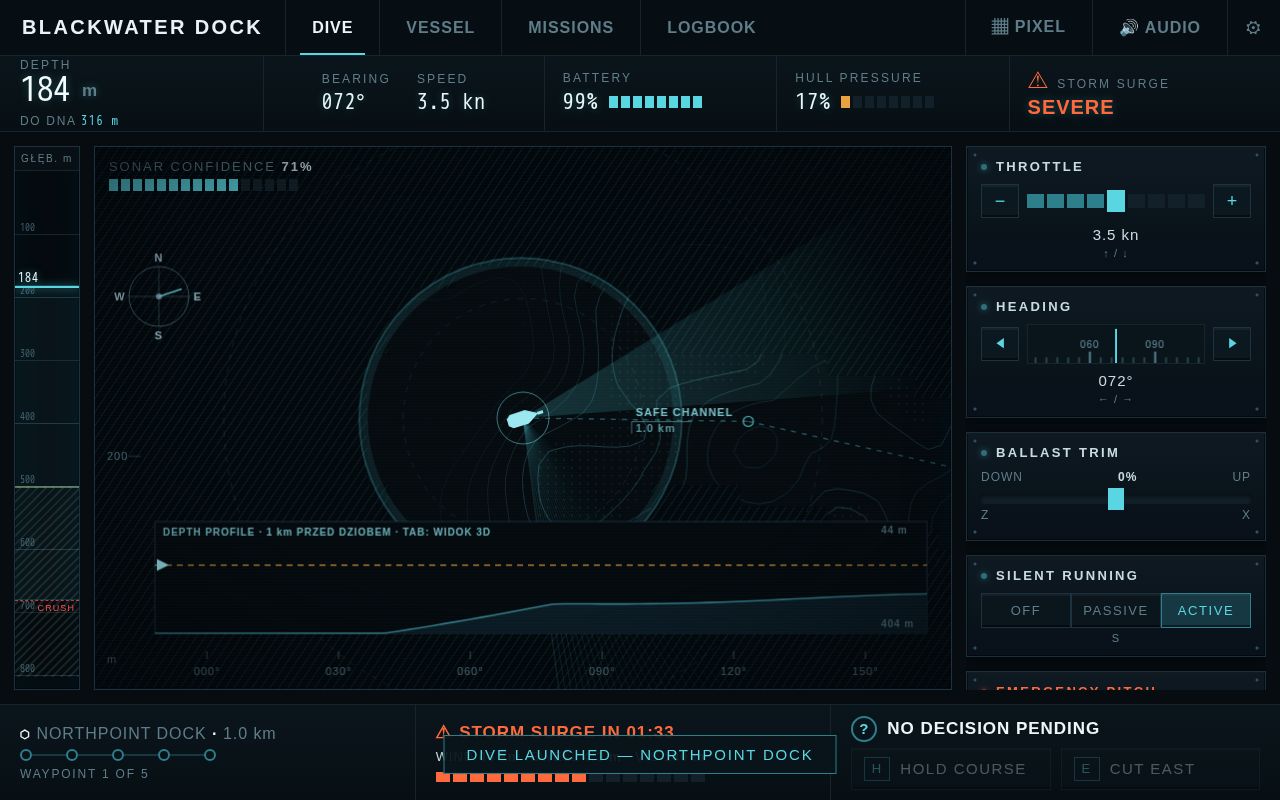Turn heading right with the arrow button
Image resolution: width=1280 pixels, height=800 pixels.
1232,344
